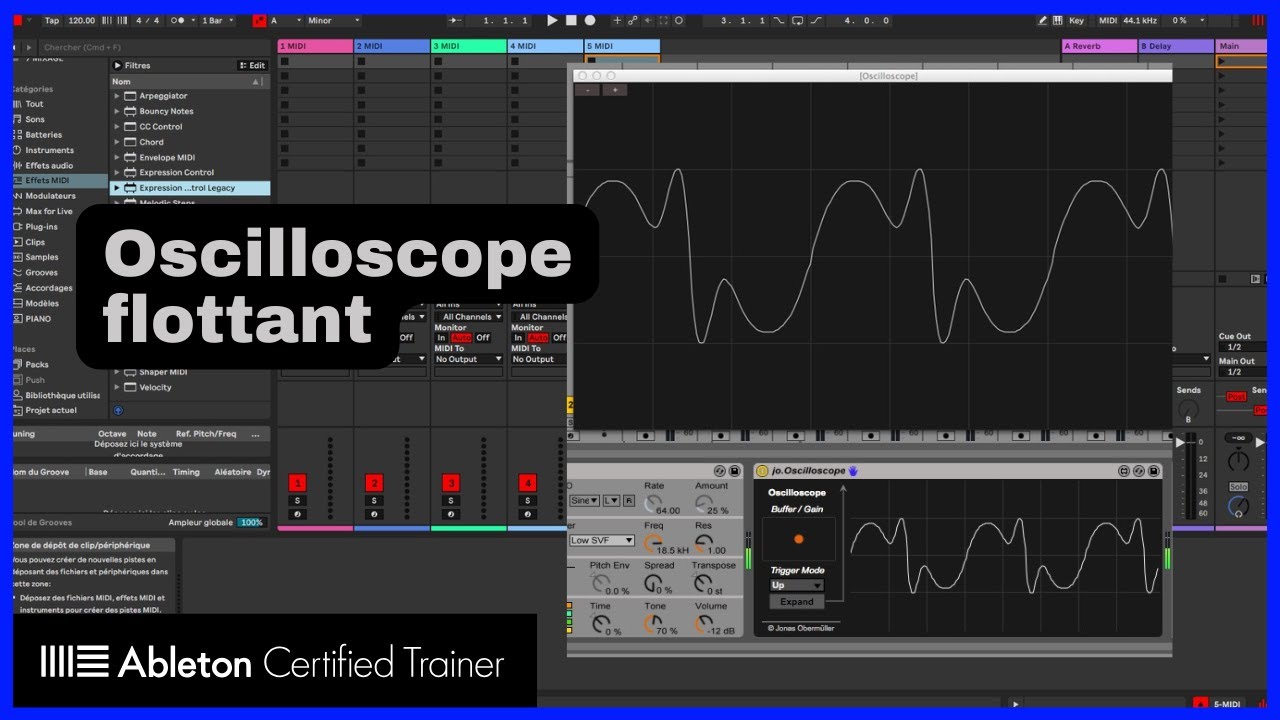Screen dimensions: 1280x720
Task: Open the Accordages category
Action: coord(48,288)
